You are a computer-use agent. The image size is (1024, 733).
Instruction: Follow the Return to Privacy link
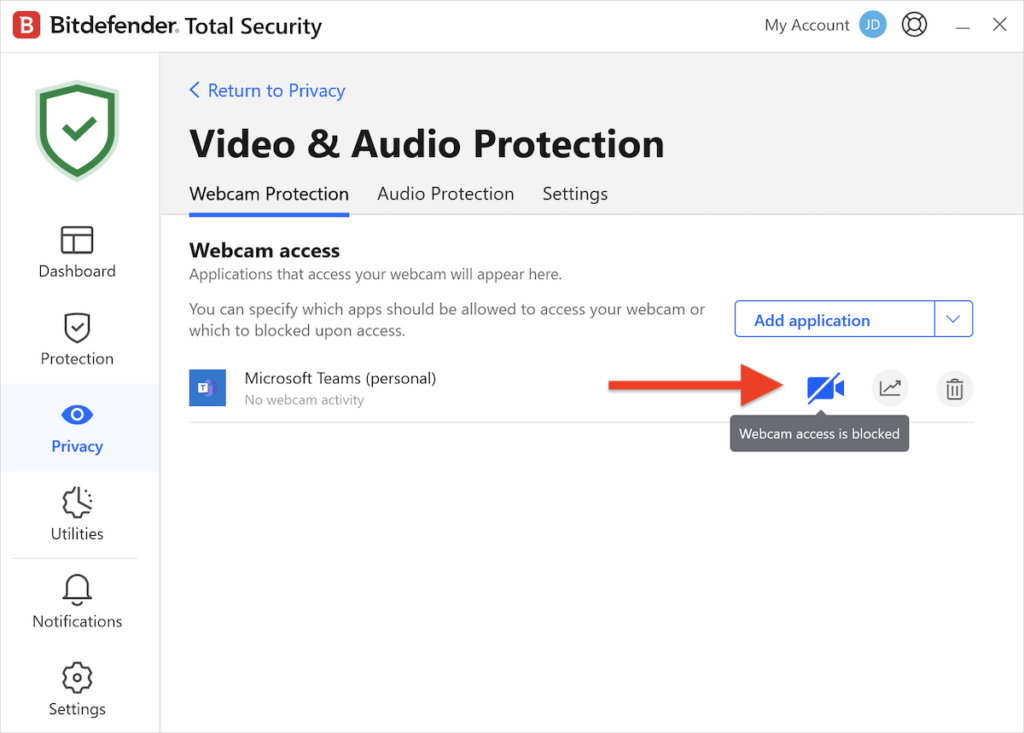276,90
